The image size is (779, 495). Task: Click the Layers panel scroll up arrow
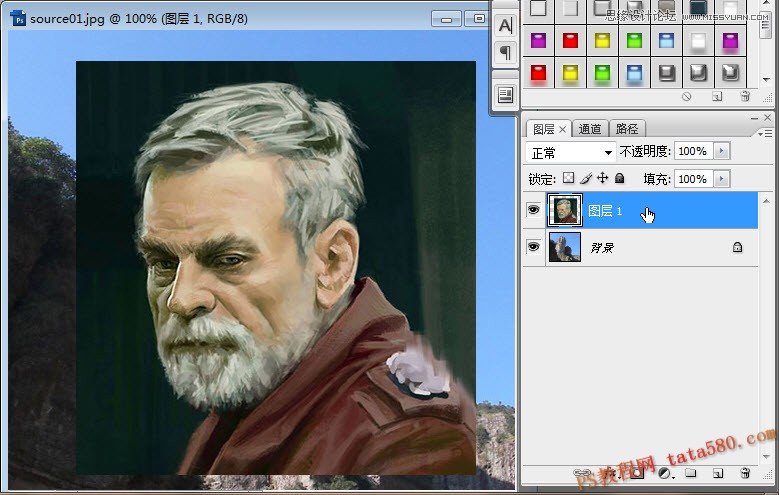click(766, 201)
